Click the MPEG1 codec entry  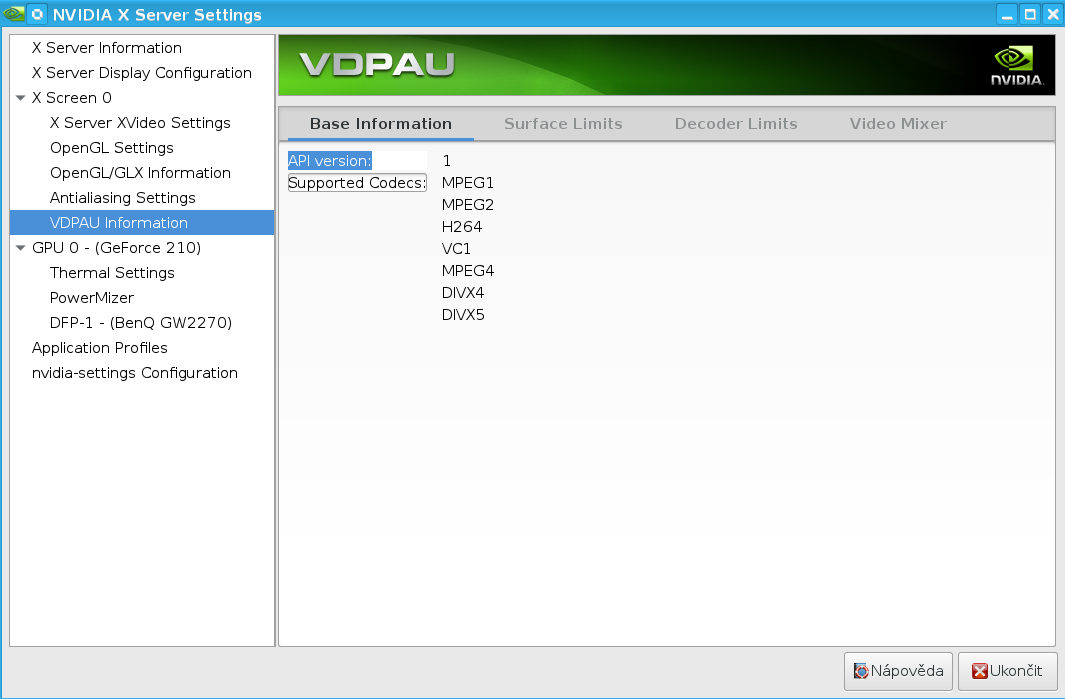[467, 183]
